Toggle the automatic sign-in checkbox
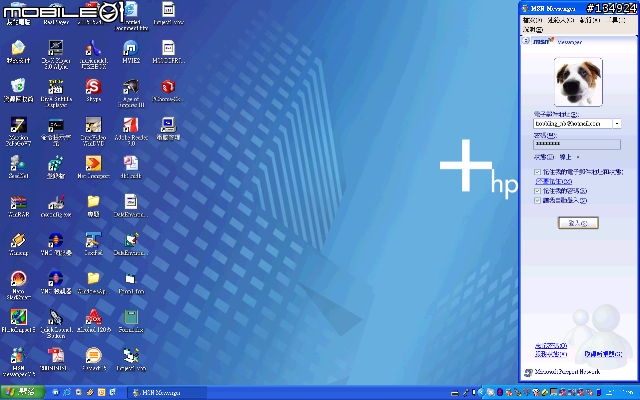 click(537, 200)
